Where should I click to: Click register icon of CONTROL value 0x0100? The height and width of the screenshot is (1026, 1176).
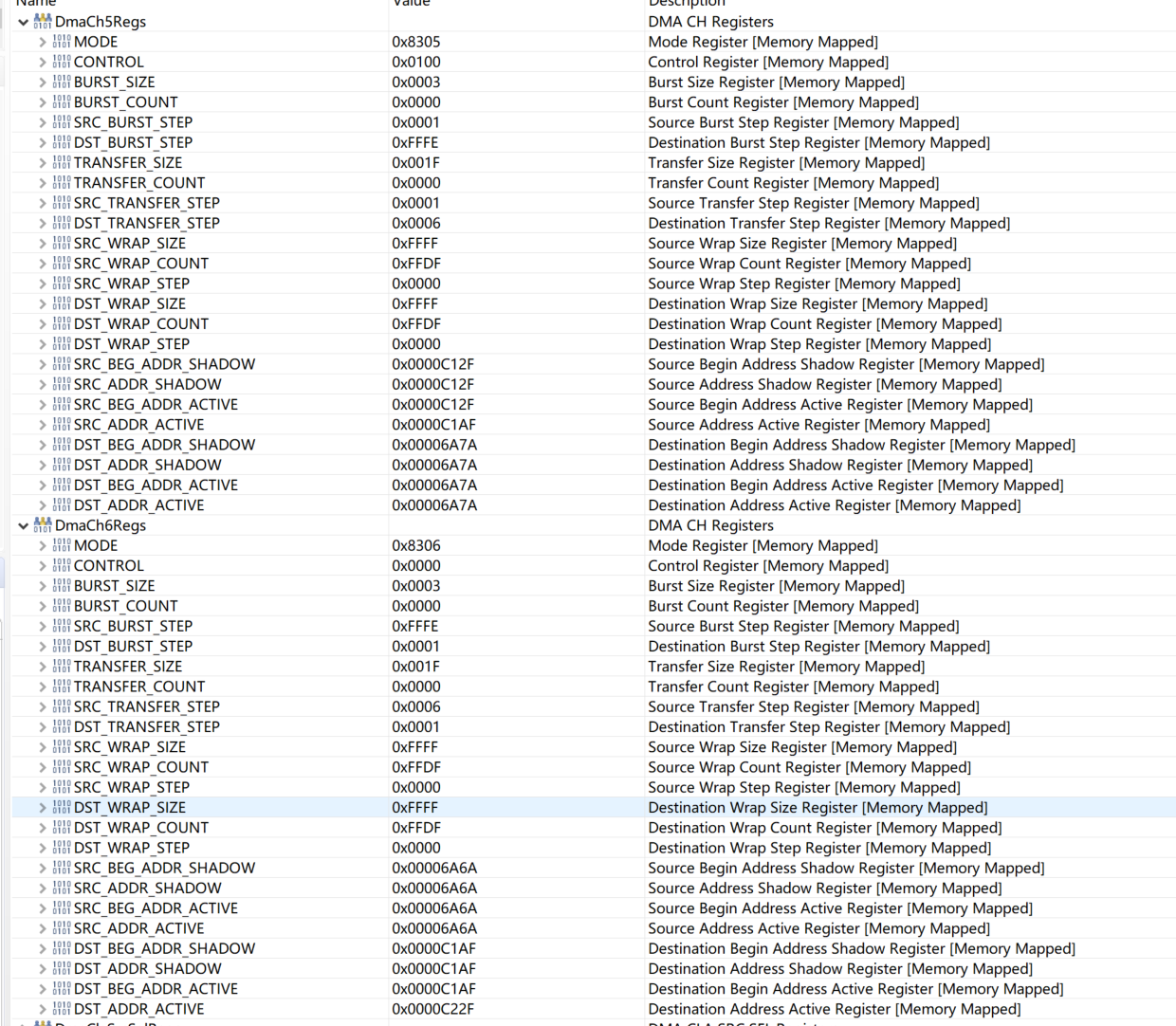click(x=62, y=62)
